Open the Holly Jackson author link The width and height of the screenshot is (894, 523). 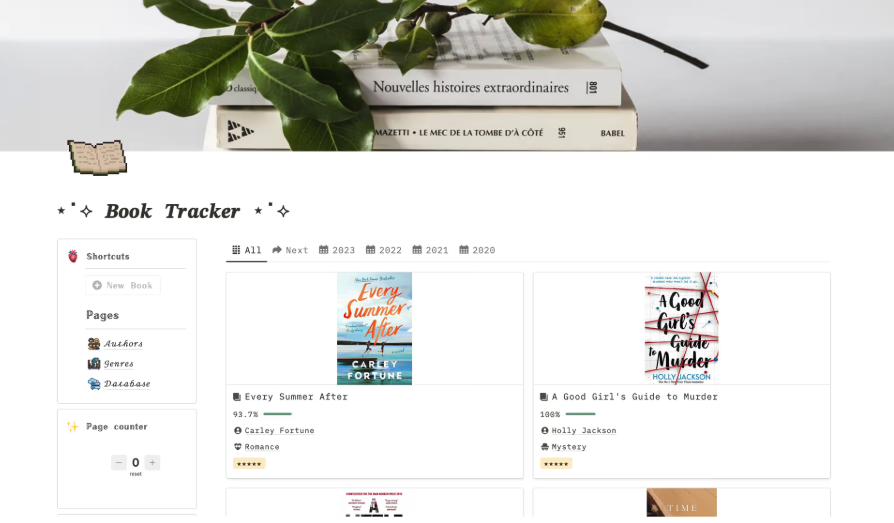pyautogui.click(x=584, y=430)
